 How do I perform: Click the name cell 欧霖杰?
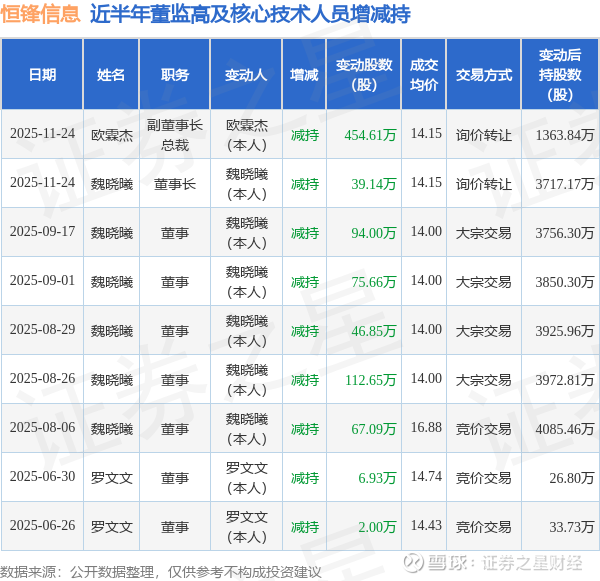coord(112,135)
